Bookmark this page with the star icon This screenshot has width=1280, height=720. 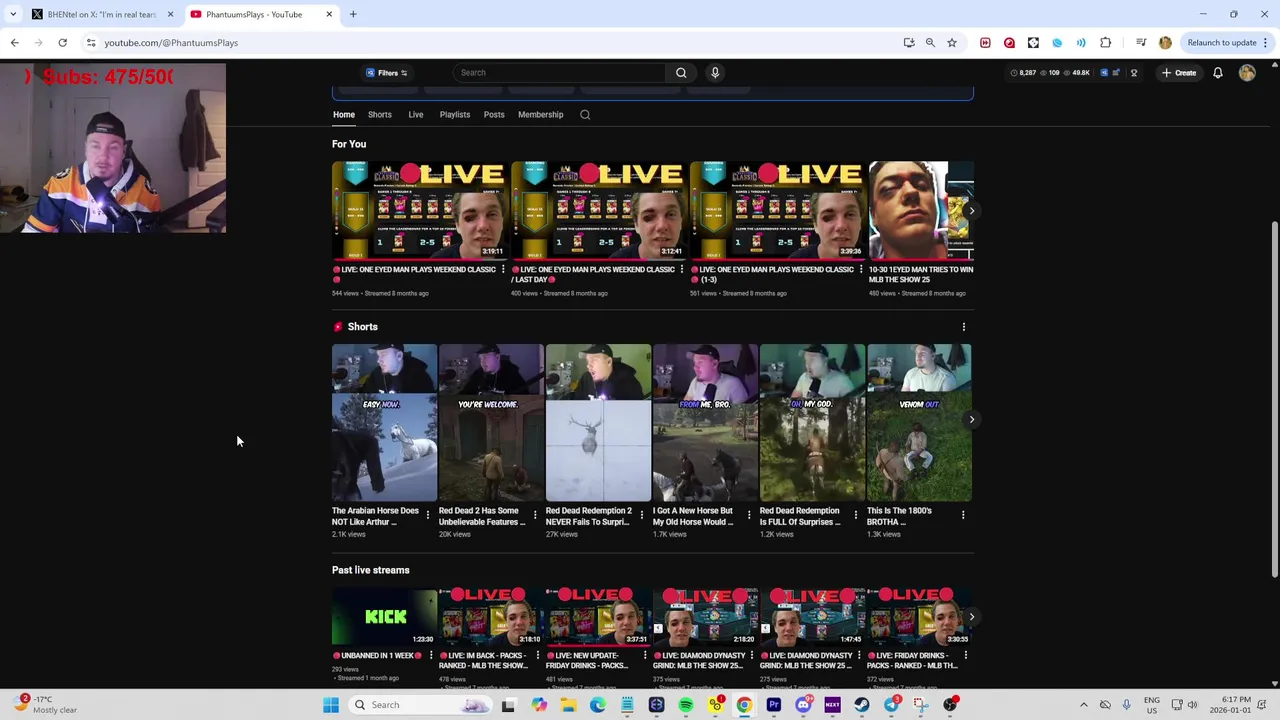coord(952,43)
